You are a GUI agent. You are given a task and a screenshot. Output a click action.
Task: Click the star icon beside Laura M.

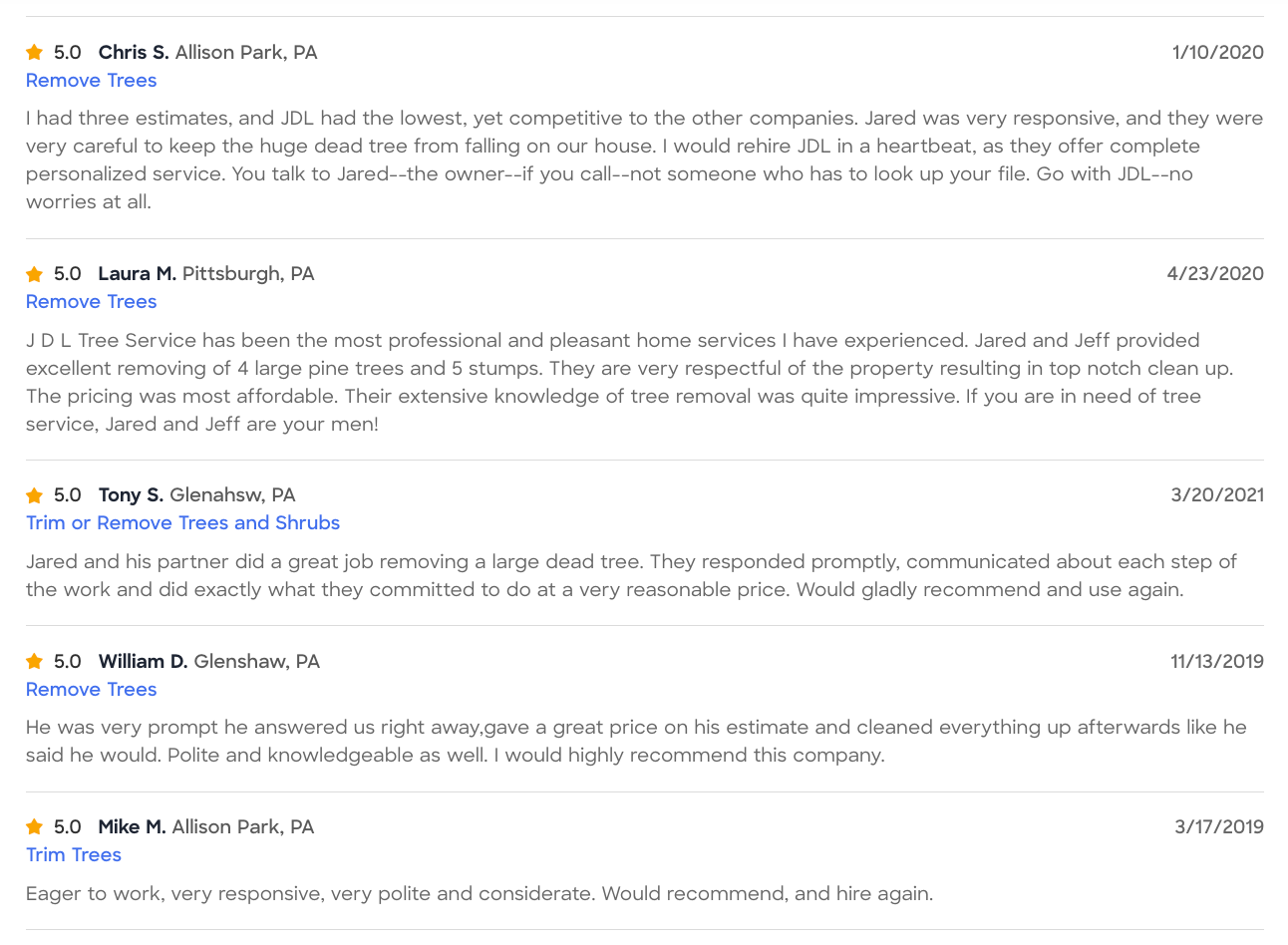pyautogui.click(x=34, y=274)
